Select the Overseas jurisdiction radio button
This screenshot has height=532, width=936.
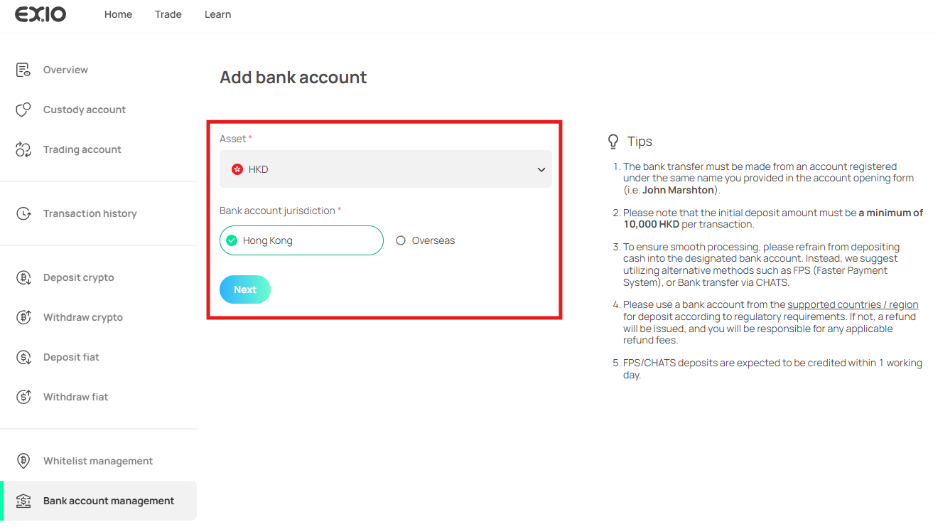401,241
